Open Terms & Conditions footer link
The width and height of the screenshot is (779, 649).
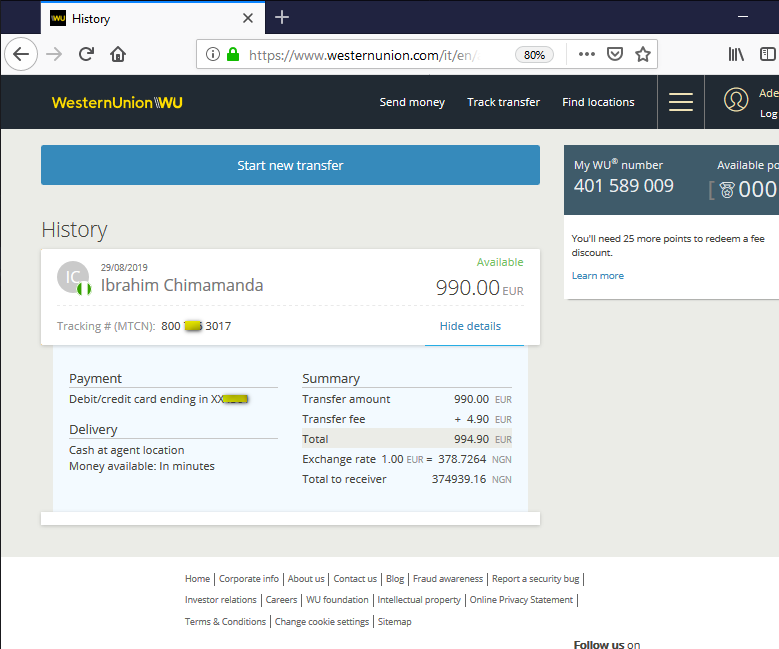[x=225, y=622]
